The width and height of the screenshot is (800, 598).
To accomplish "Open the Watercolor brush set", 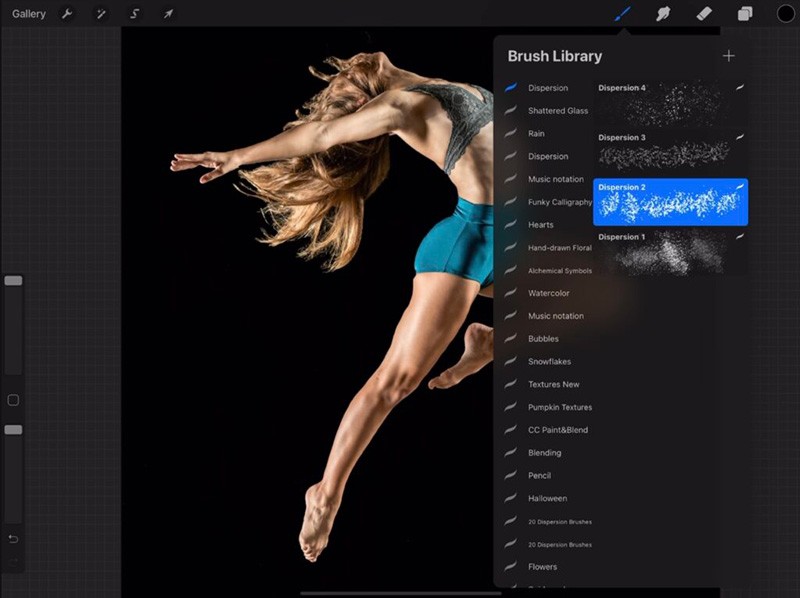I will pos(548,293).
